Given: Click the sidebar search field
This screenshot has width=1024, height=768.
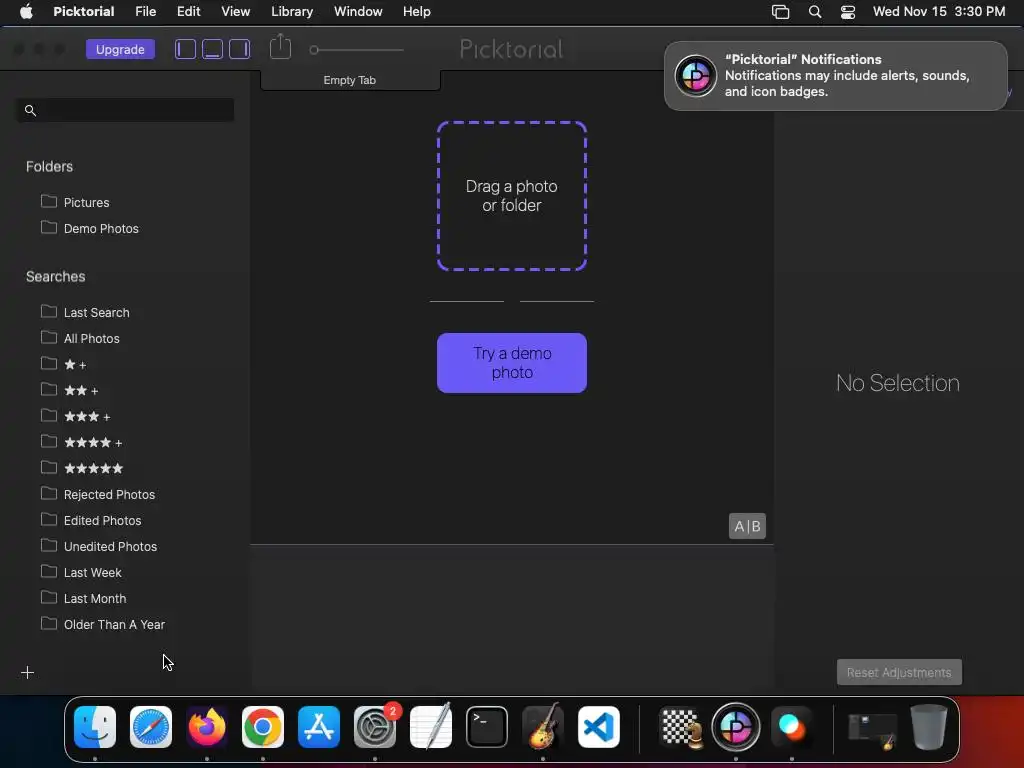Looking at the screenshot, I should point(125,110).
